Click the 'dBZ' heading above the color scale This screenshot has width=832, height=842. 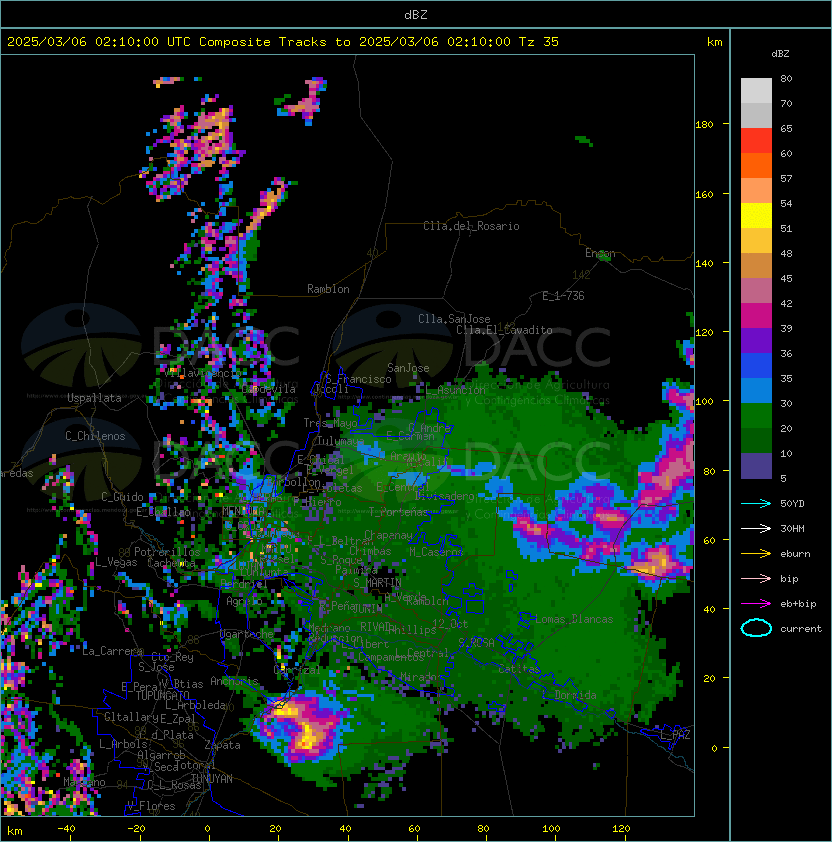[x=780, y=54]
